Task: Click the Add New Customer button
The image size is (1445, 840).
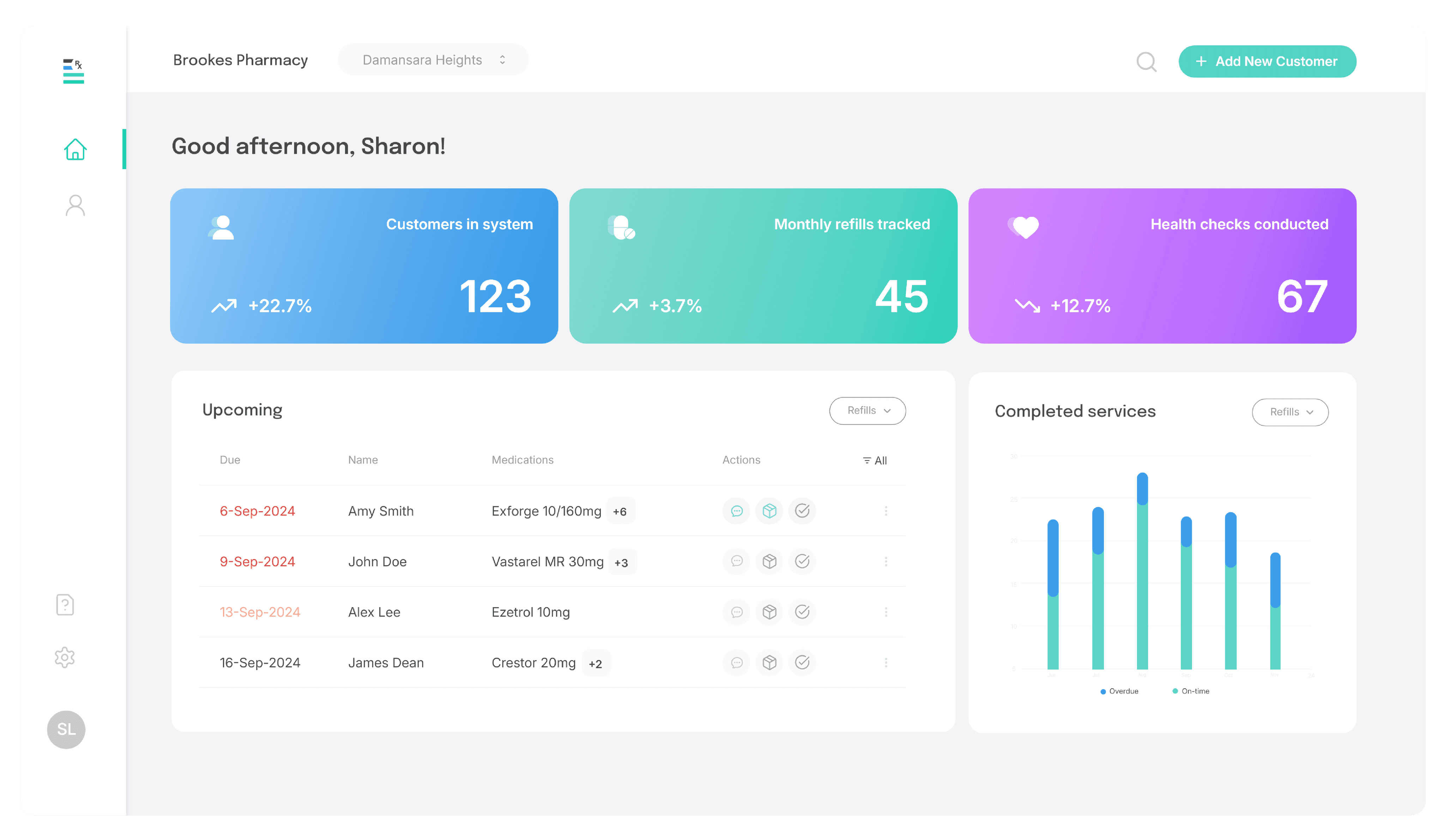Action: [x=1267, y=61]
